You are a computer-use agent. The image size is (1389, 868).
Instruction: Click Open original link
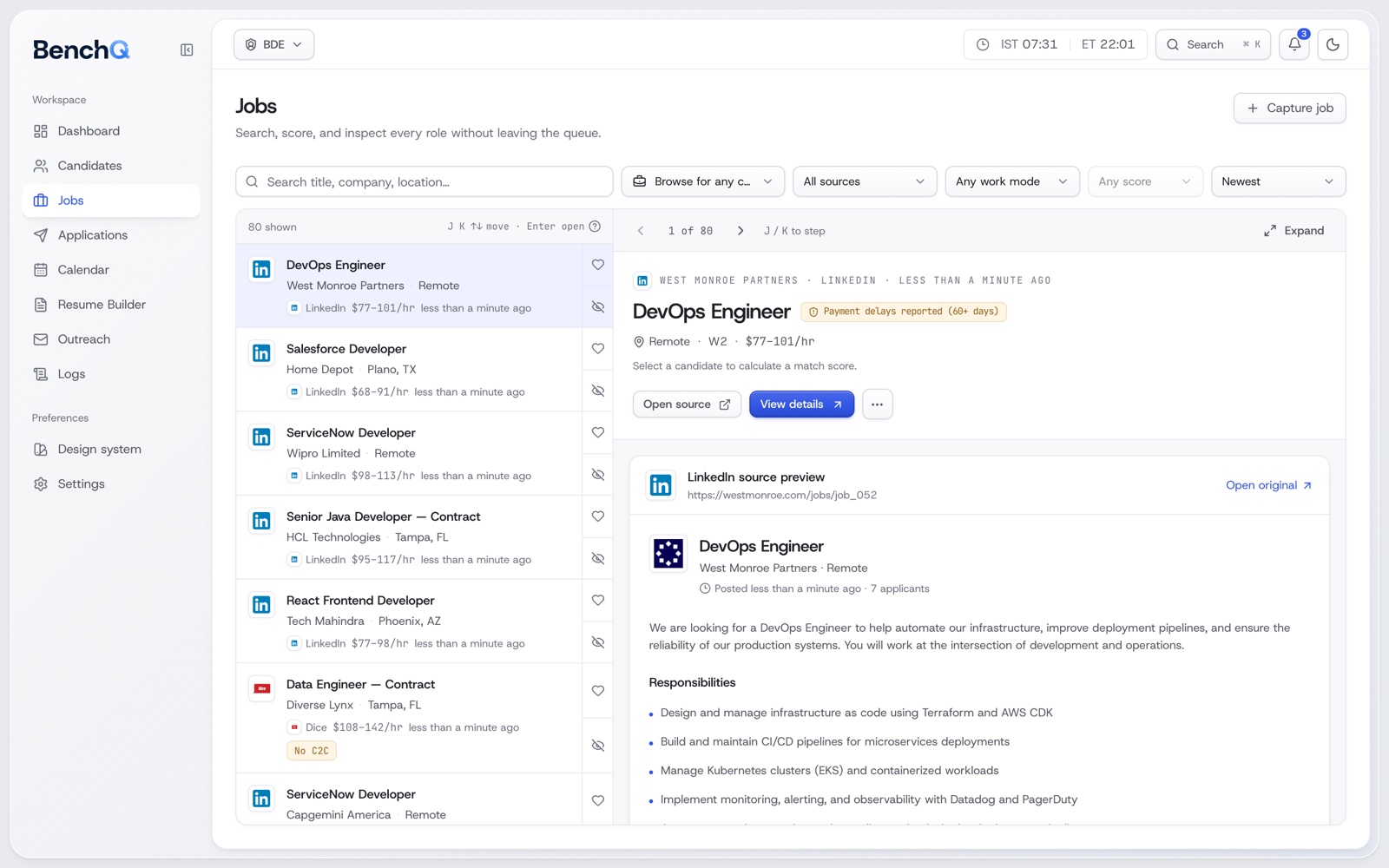pyautogui.click(x=1268, y=485)
